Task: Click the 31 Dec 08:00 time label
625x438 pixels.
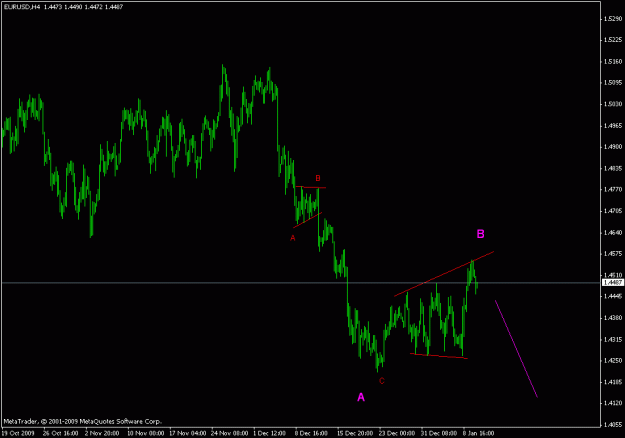Action: 439,433
